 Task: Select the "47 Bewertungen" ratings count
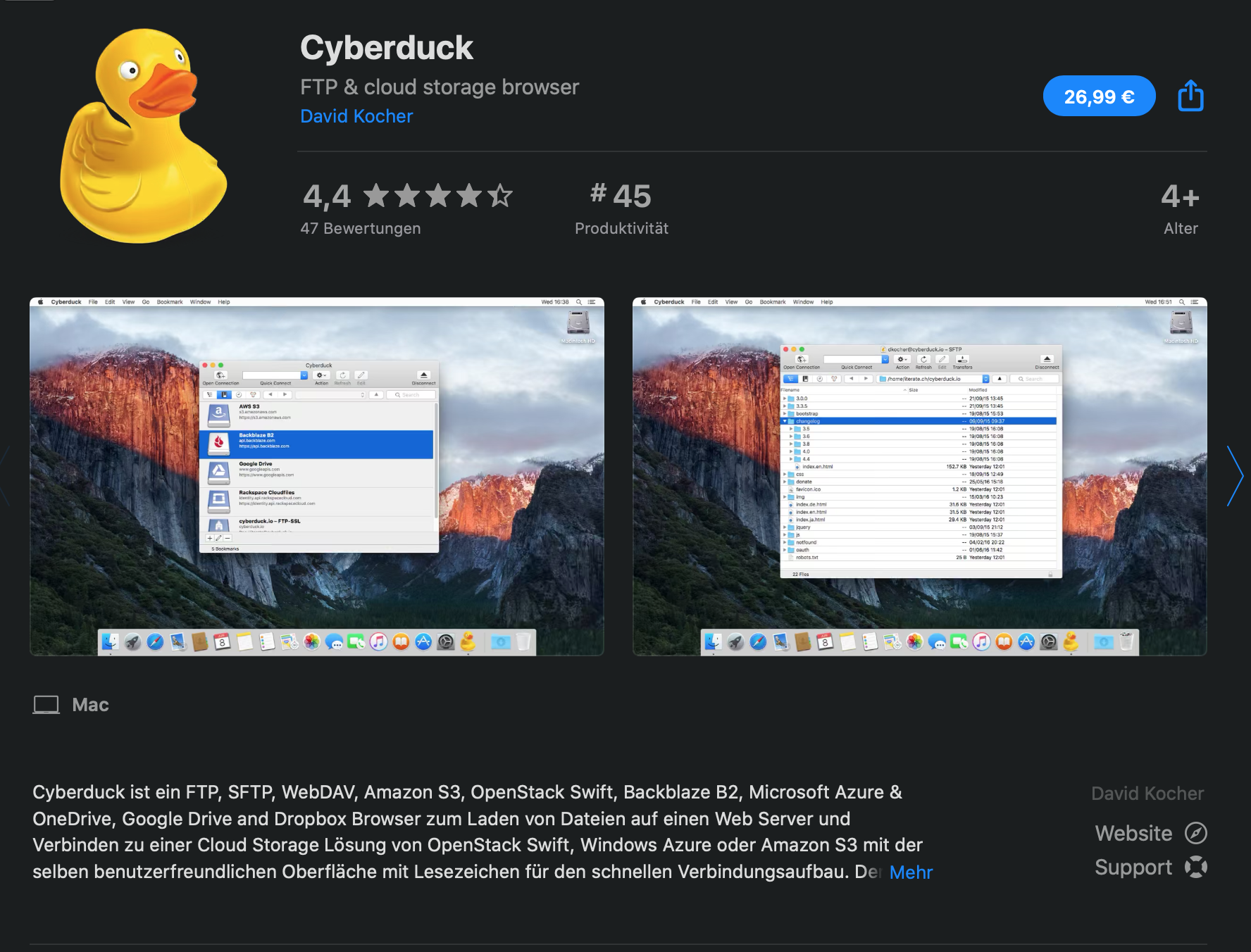[361, 229]
